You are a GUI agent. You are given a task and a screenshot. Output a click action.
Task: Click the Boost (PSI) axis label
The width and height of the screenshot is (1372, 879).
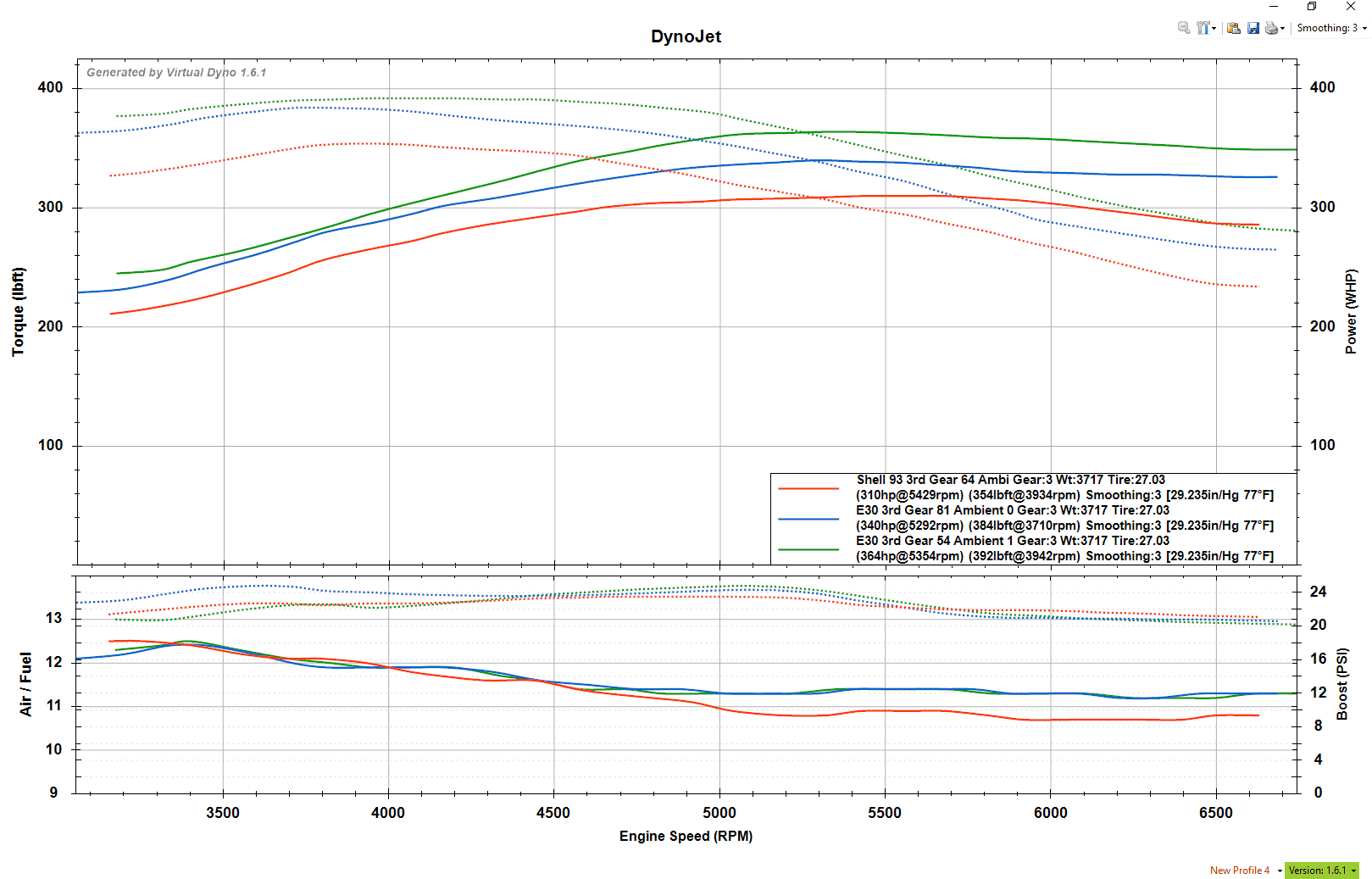1342,684
